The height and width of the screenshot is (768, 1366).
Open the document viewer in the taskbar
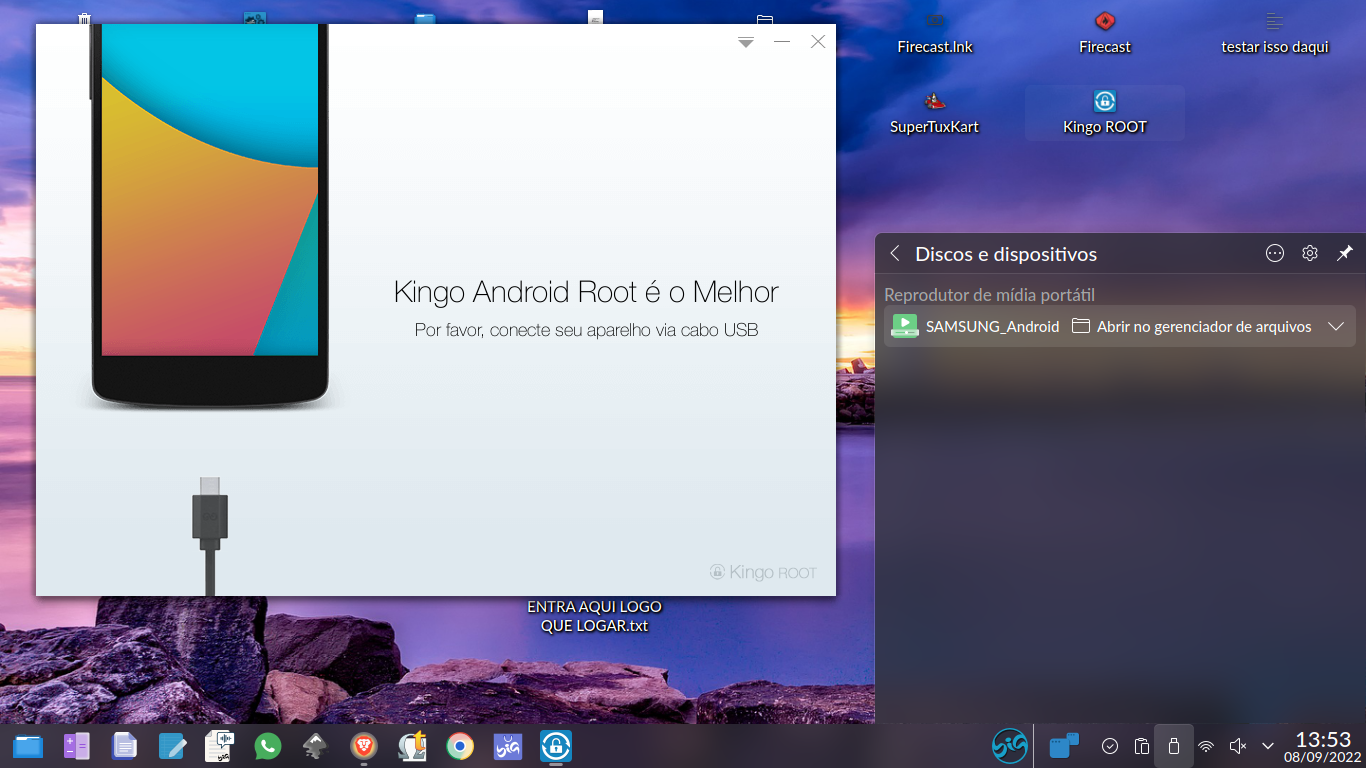point(124,746)
